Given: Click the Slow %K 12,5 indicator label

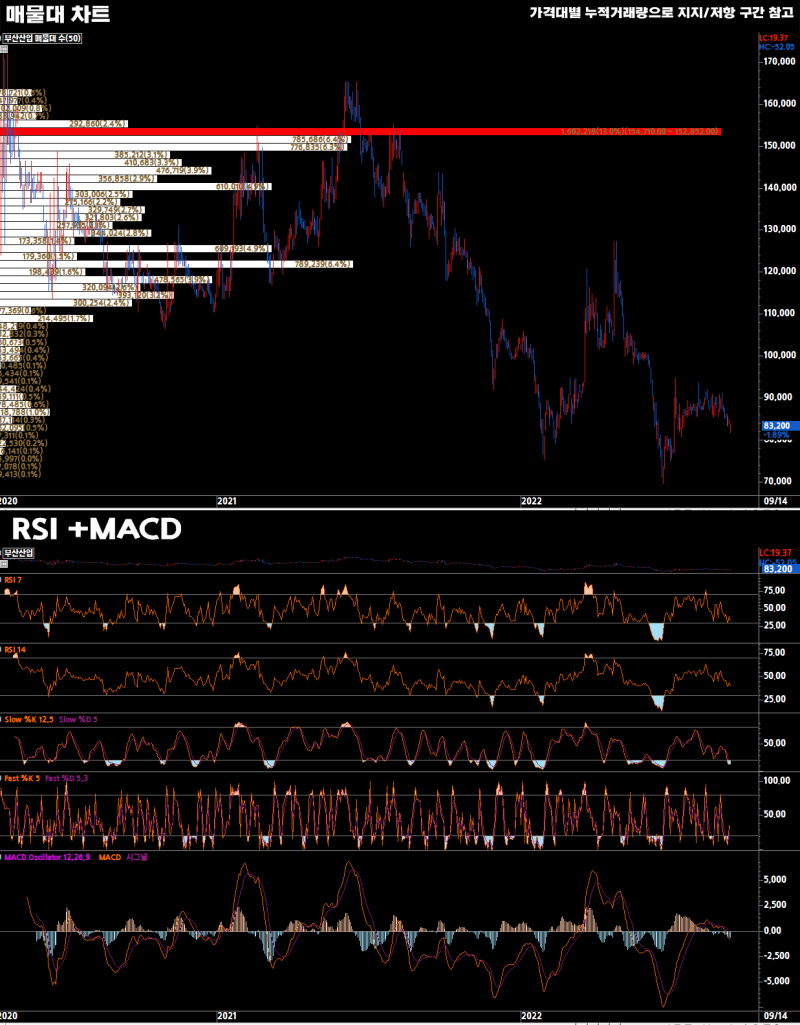Looking at the screenshot, I should (30, 719).
